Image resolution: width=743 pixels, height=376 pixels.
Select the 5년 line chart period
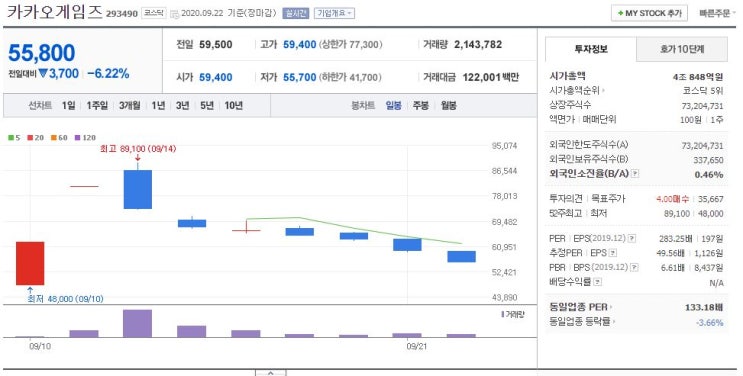tap(207, 106)
